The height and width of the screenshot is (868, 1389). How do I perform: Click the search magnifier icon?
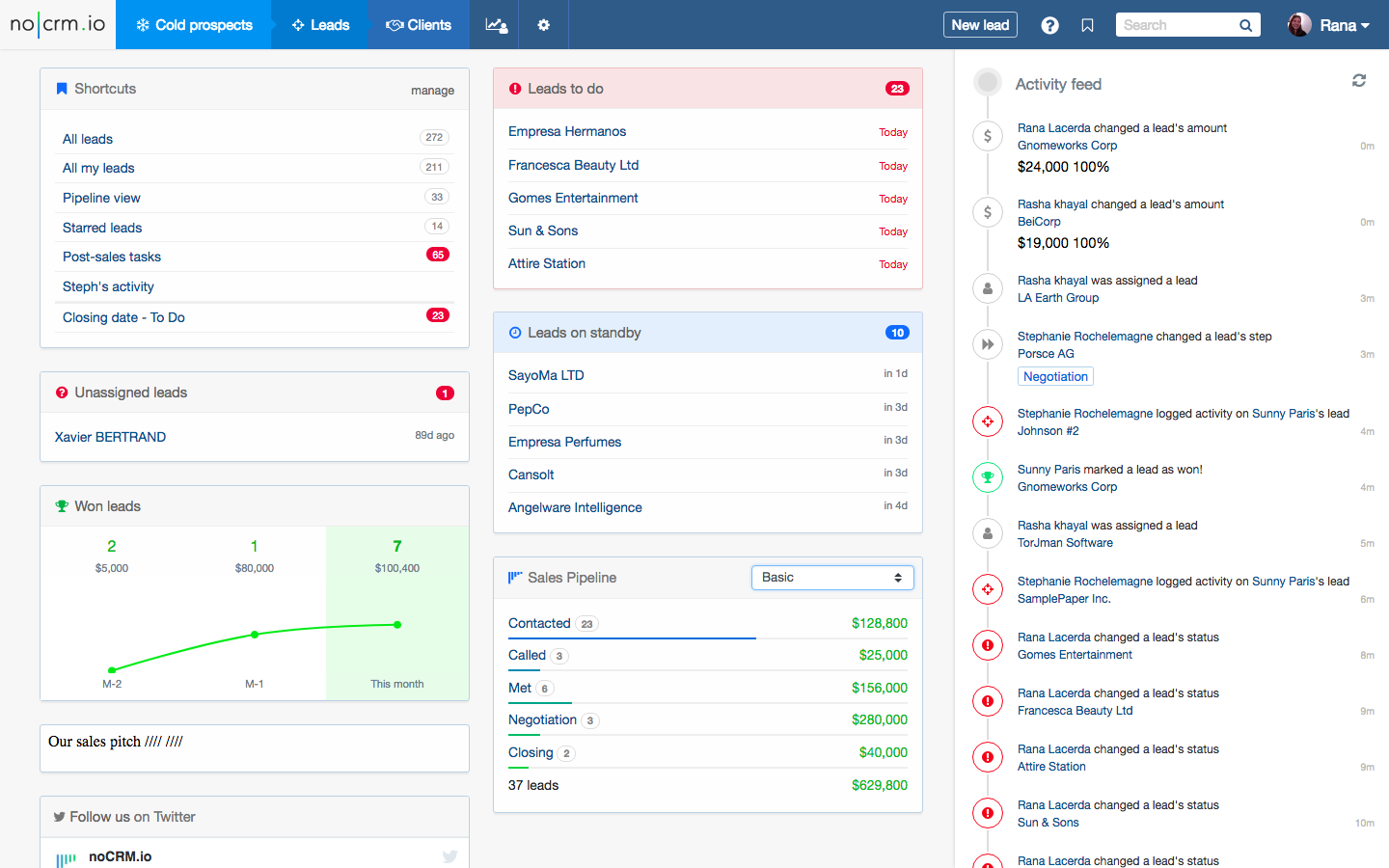pyautogui.click(x=1245, y=25)
